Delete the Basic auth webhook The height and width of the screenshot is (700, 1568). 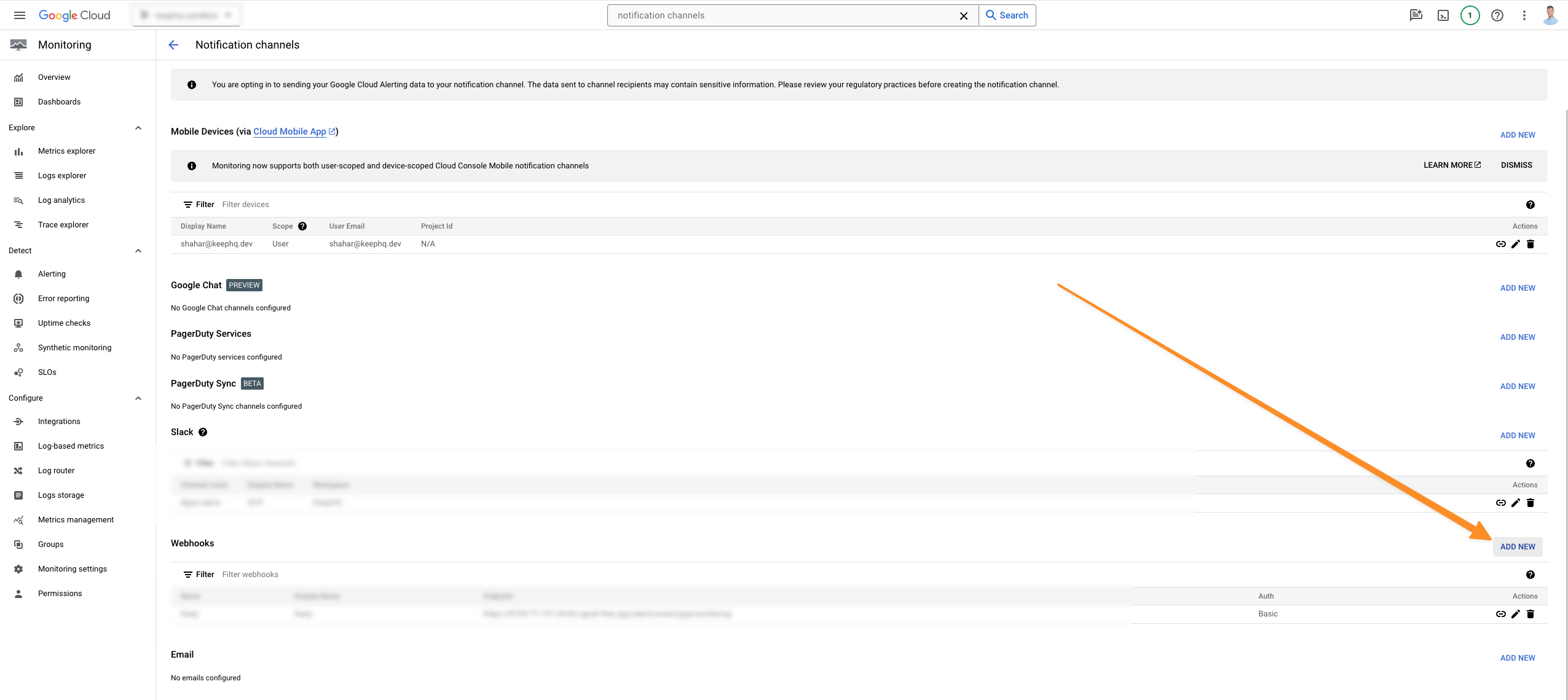click(x=1531, y=614)
